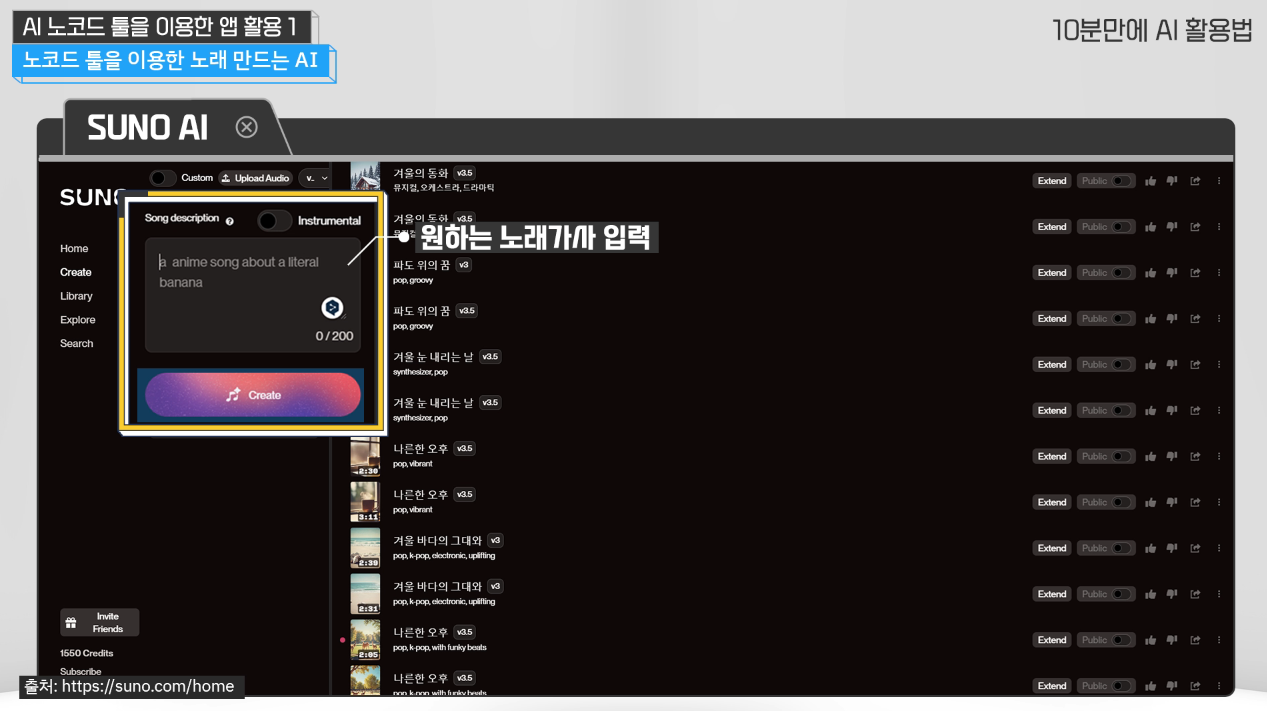Viewport: 1267px width, 711px height.
Task: Select Create in the sidebar
Action: pyautogui.click(x=76, y=272)
